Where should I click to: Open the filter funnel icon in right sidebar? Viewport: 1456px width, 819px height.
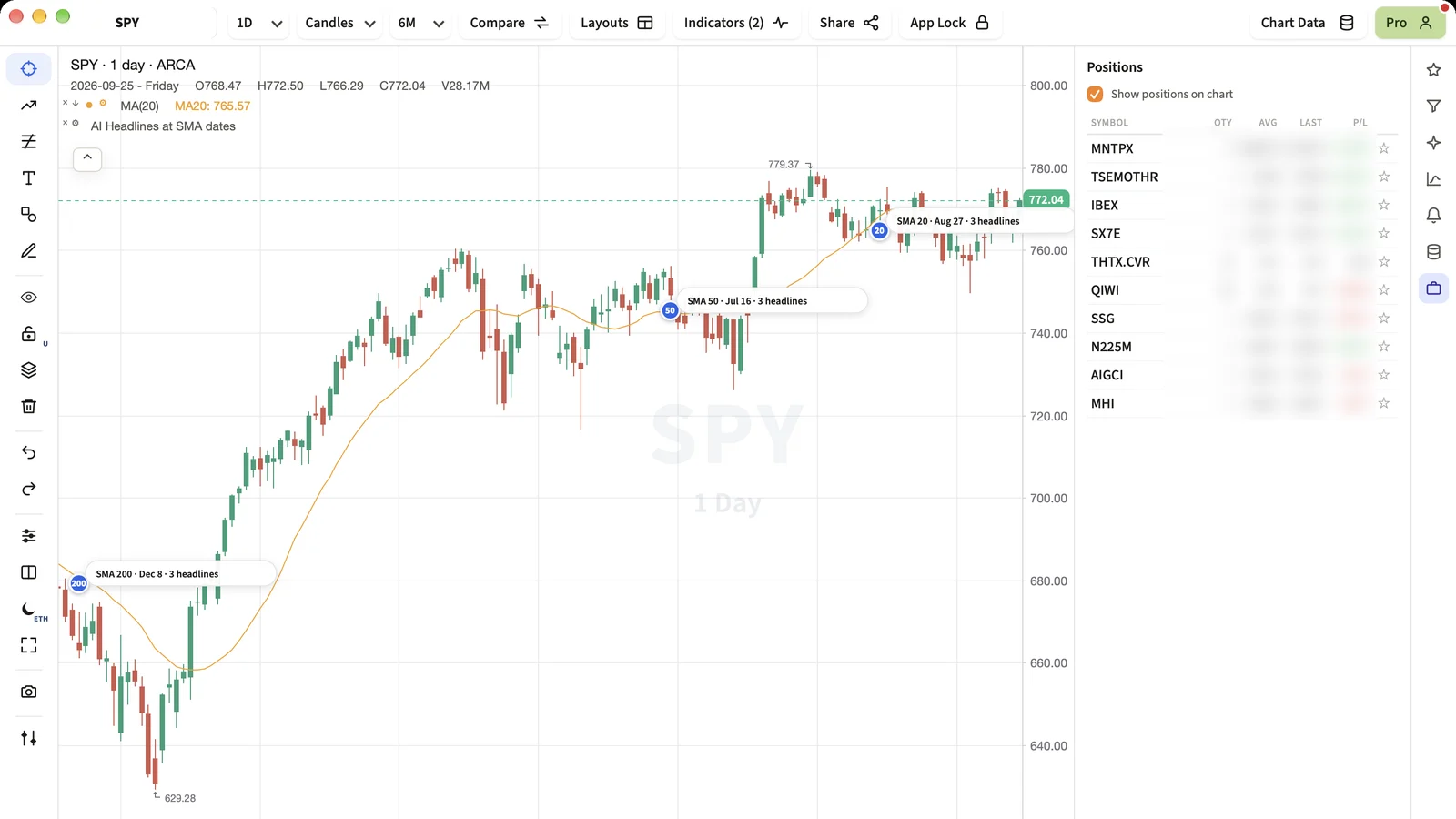1434,106
